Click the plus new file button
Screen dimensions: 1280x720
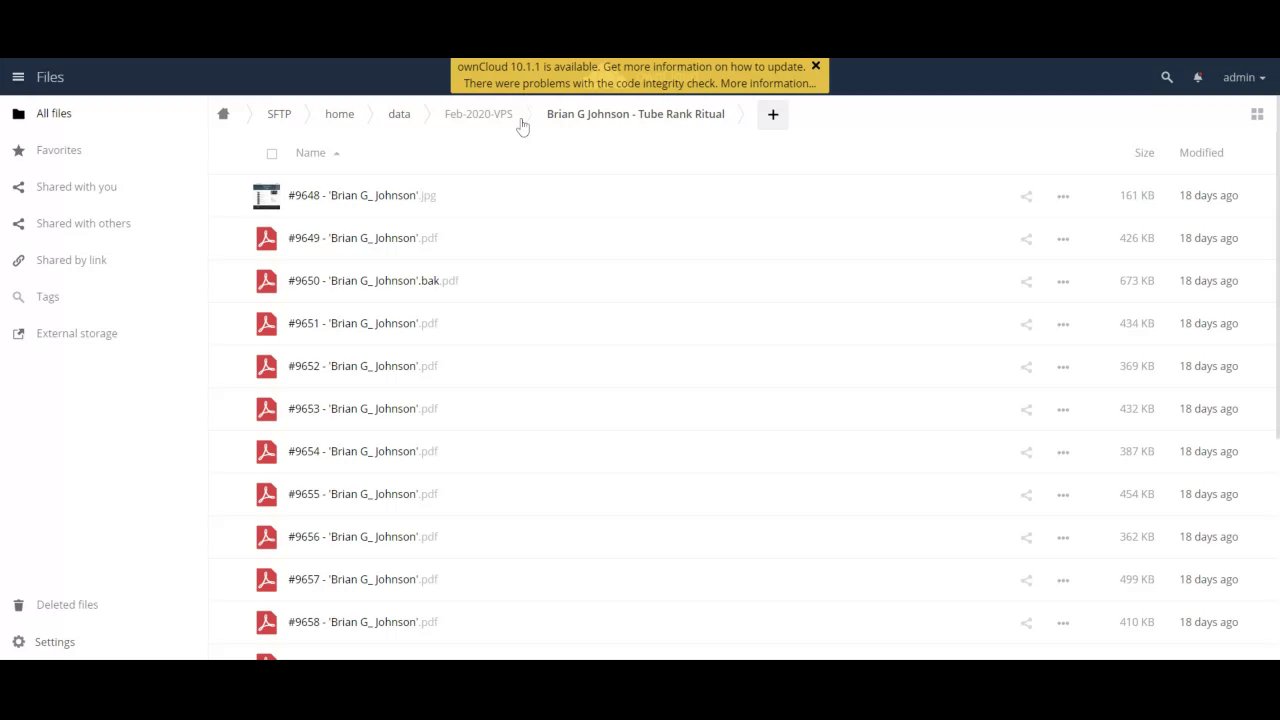coord(773,114)
